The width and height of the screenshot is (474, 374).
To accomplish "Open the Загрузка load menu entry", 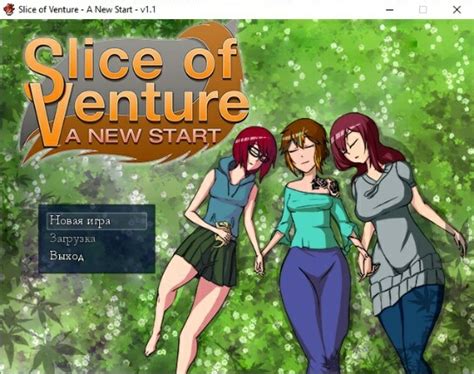I will coord(73,239).
